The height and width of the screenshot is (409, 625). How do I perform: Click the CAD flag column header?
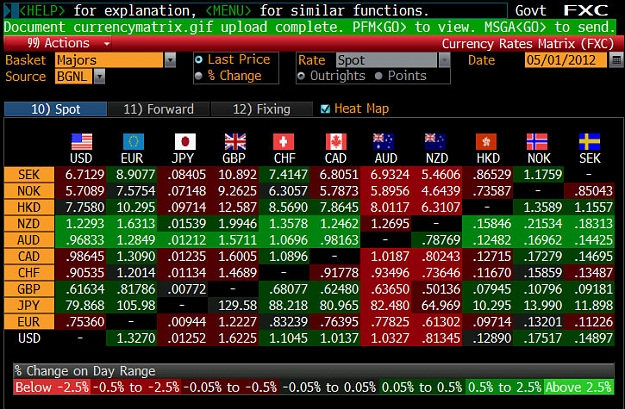[336, 149]
